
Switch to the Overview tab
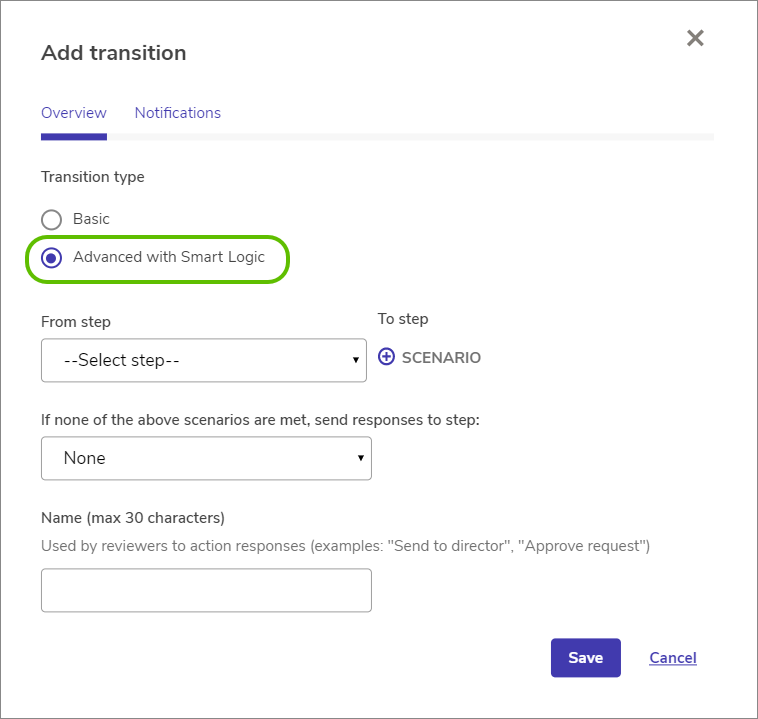[x=73, y=113]
